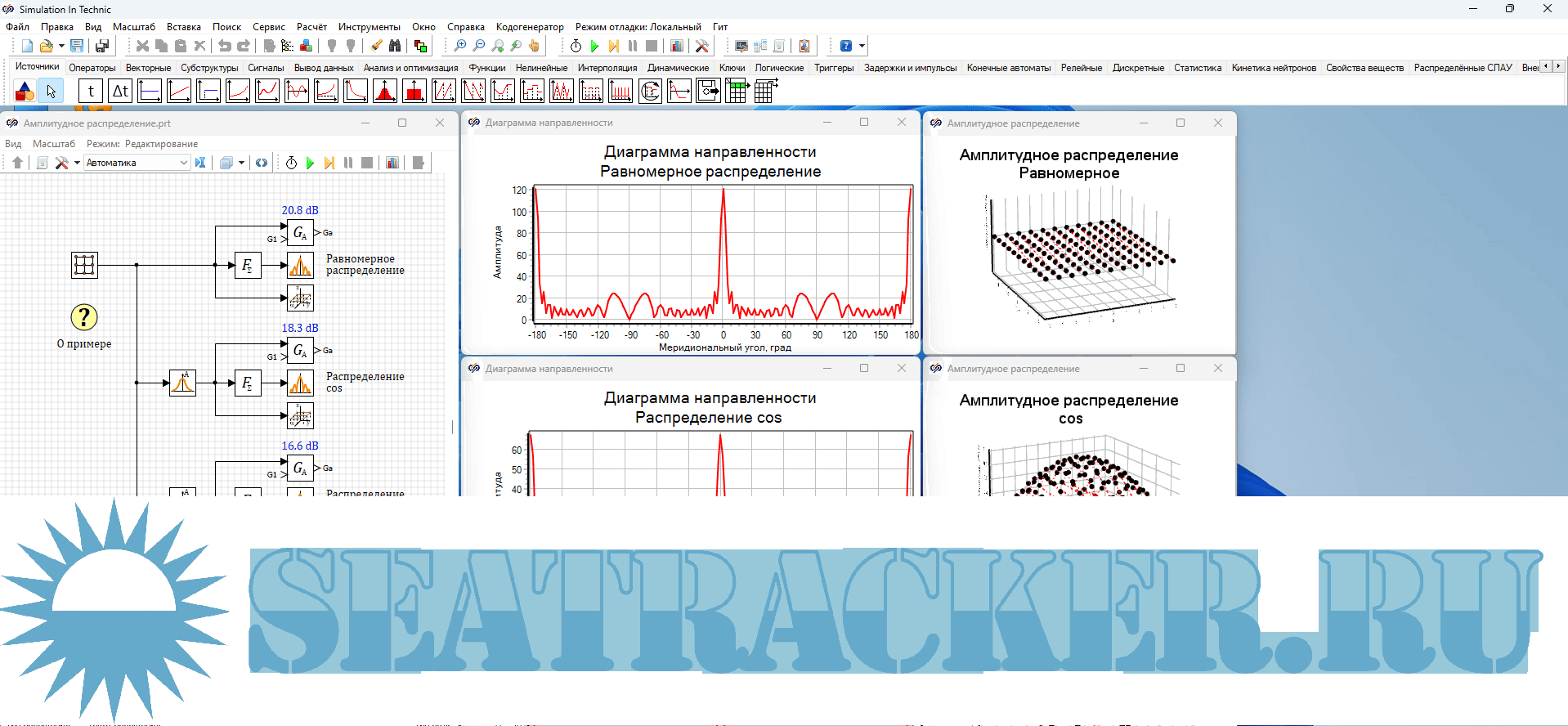Image resolution: width=1568 pixels, height=726 pixels.
Task: Click the question mark 'О примере' block
Action: [x=83, y=317]
